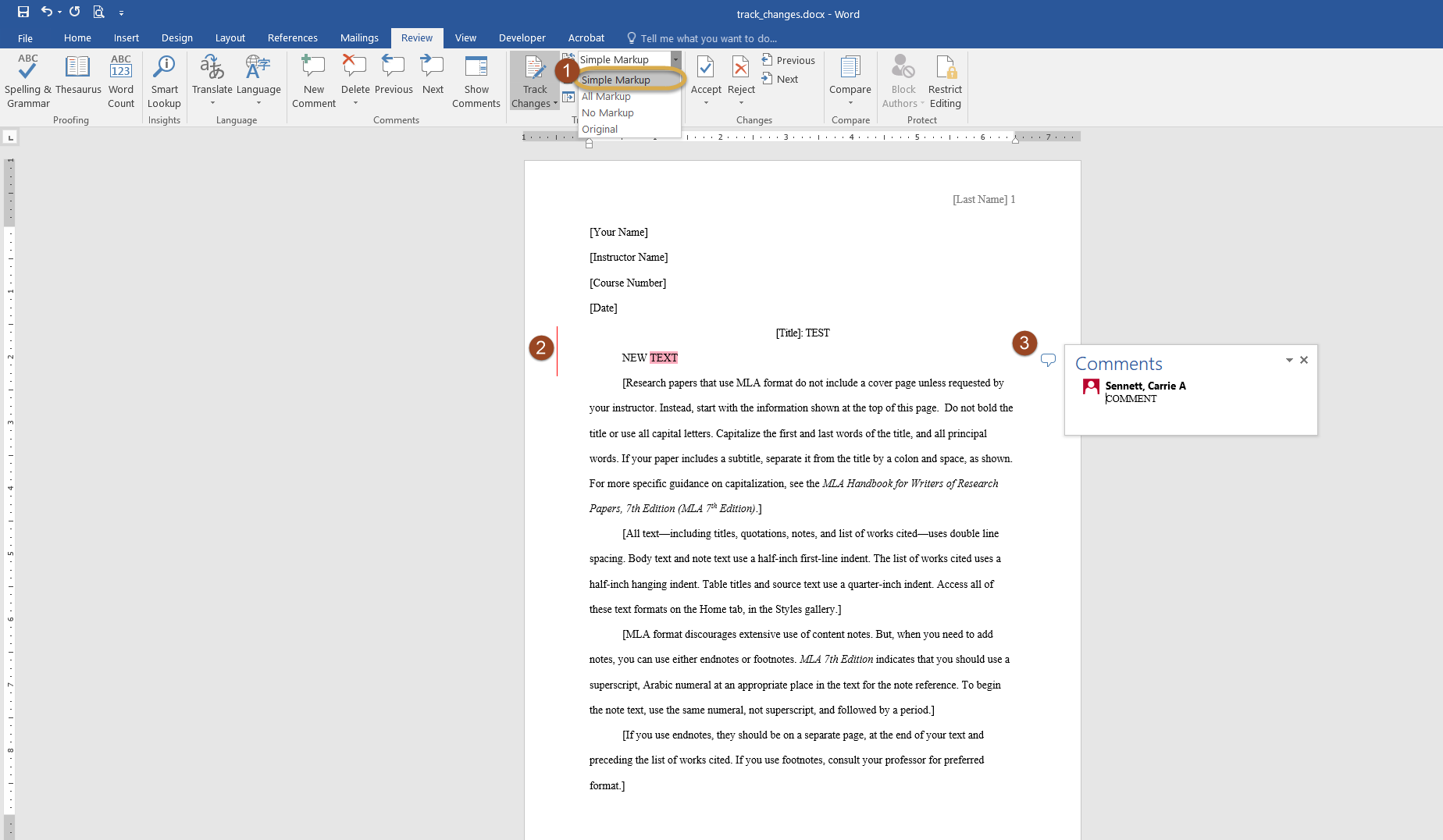This screenshot has height=840, width=1443.
Task: Go to the Previous change
Action: pyautogui.click(x=788, y=60)
